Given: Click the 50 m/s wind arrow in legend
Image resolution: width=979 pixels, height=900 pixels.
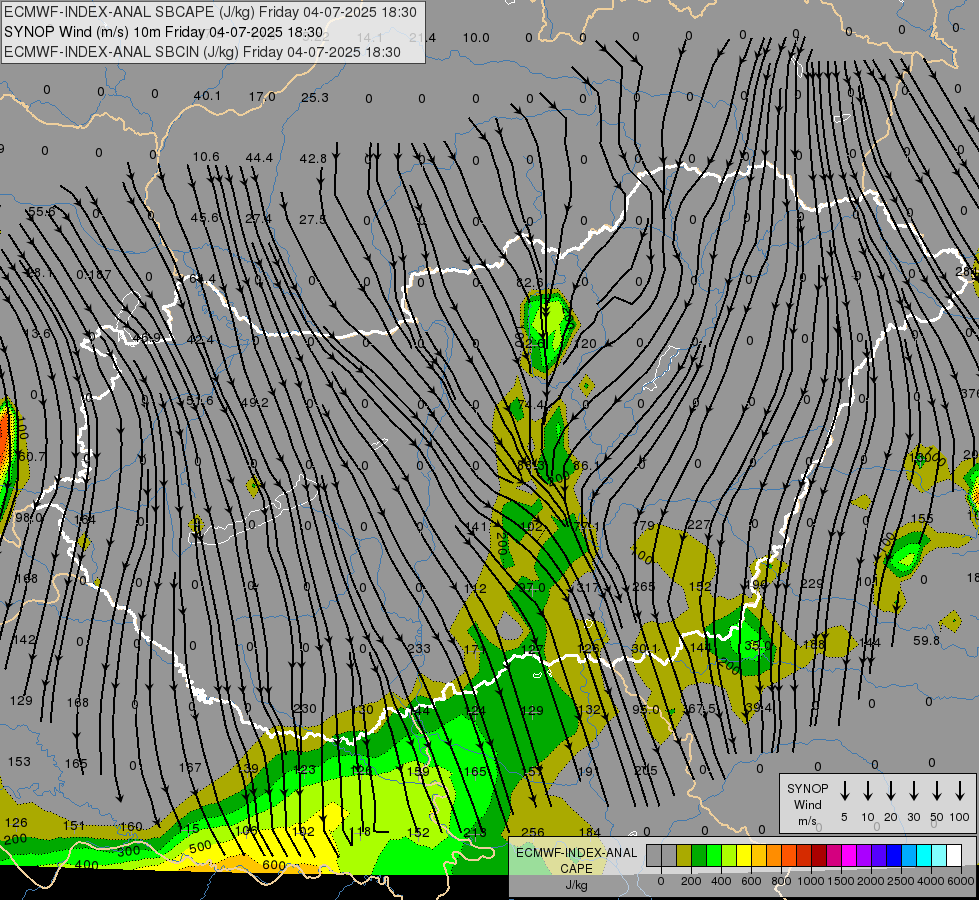Looking at the screenshot, I should point(937,791).
